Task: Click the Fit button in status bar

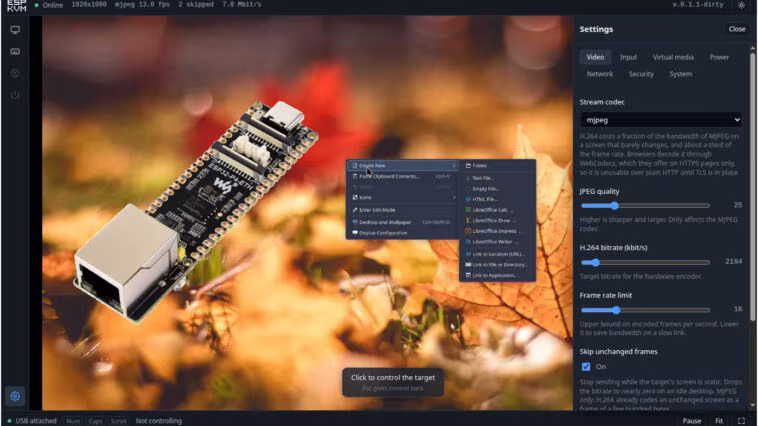Action: pos(719,421)
